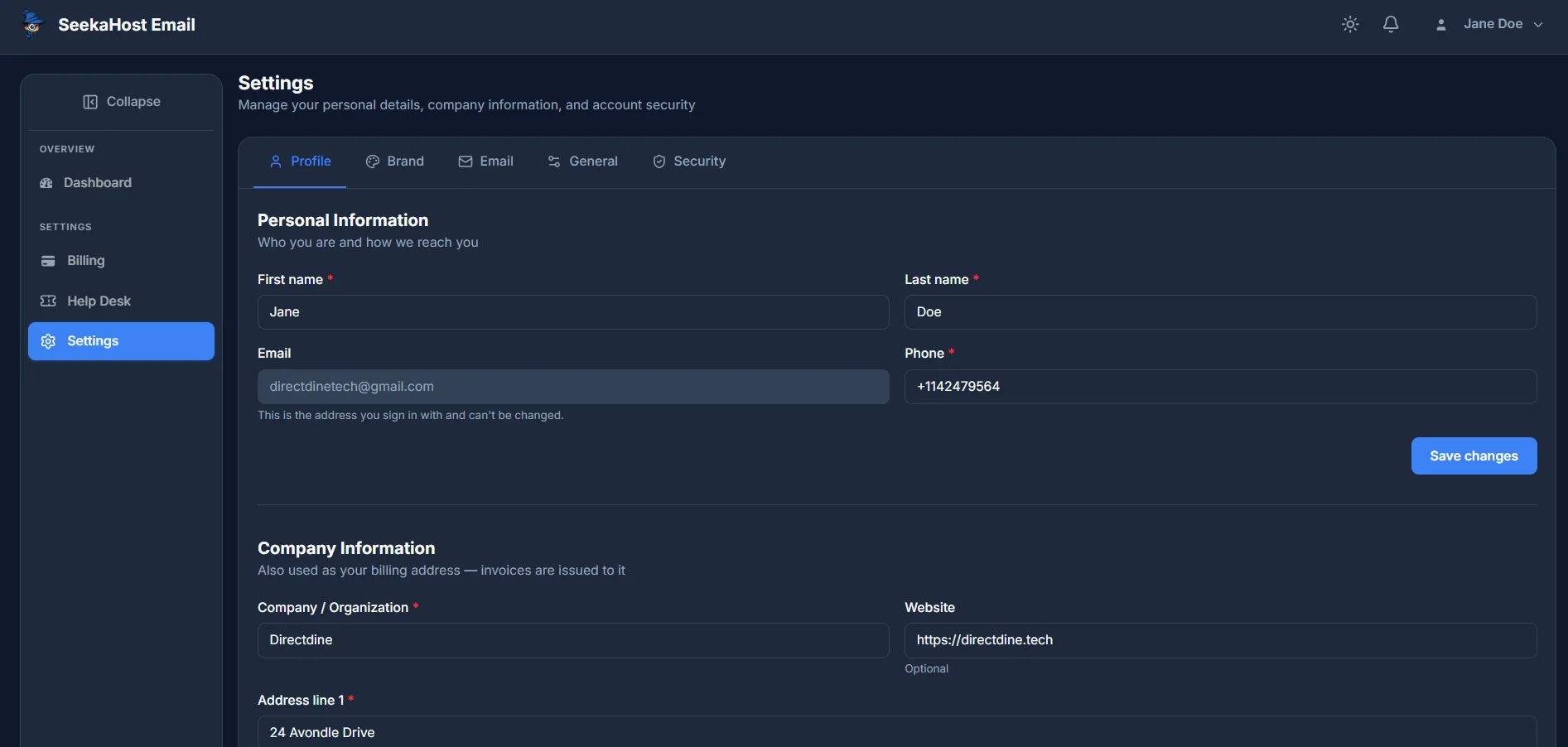1568x747 pixels.
Task: Click the SeekaHost logo icon
Action: click(31, 24)
